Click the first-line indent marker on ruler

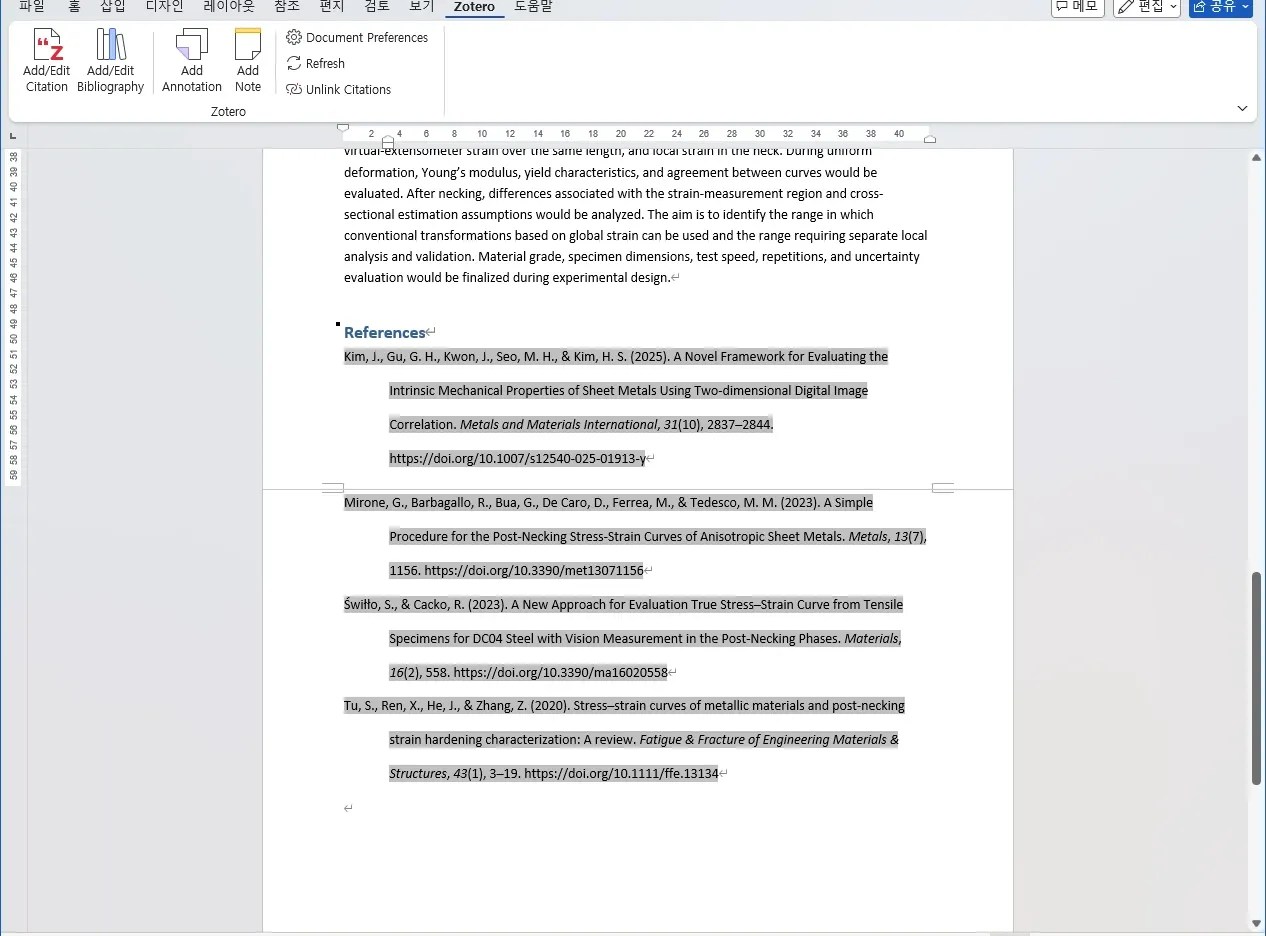[x=343, y=128]
